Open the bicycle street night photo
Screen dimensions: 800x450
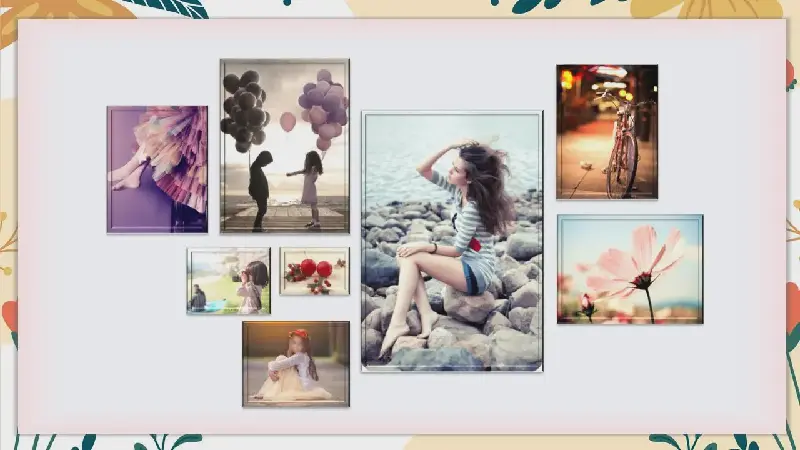pyautogui.click(x=607, y=132)
